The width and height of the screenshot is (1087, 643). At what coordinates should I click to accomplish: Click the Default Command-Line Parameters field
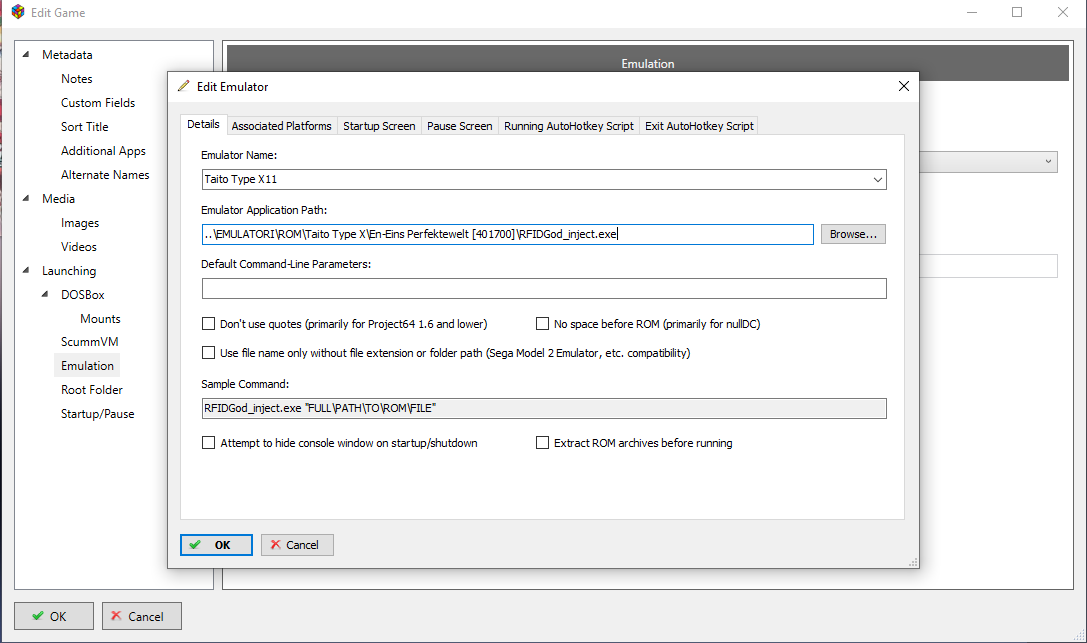point(544,288)
